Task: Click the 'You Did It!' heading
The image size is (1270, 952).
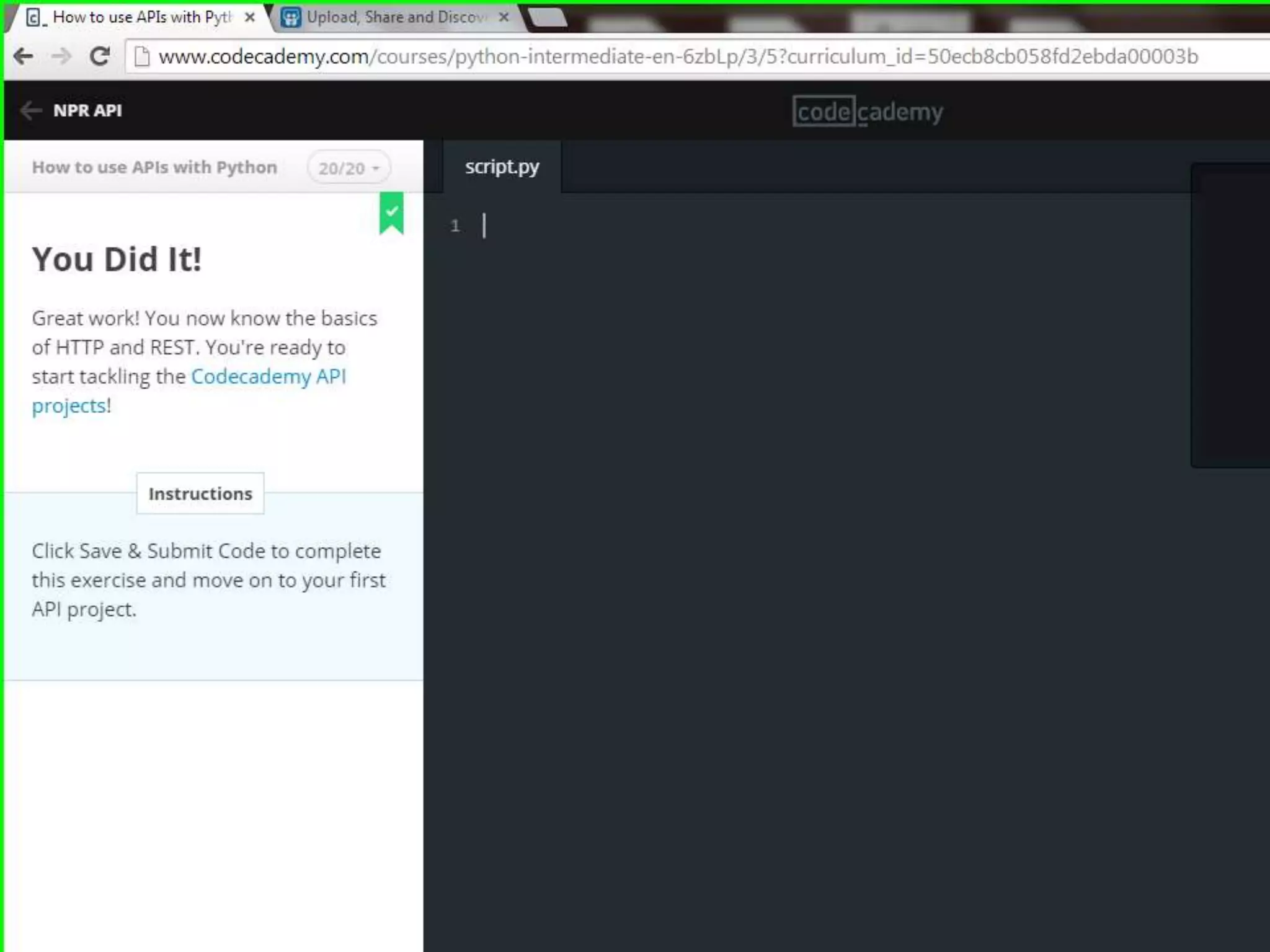Action: pos(117,259)
